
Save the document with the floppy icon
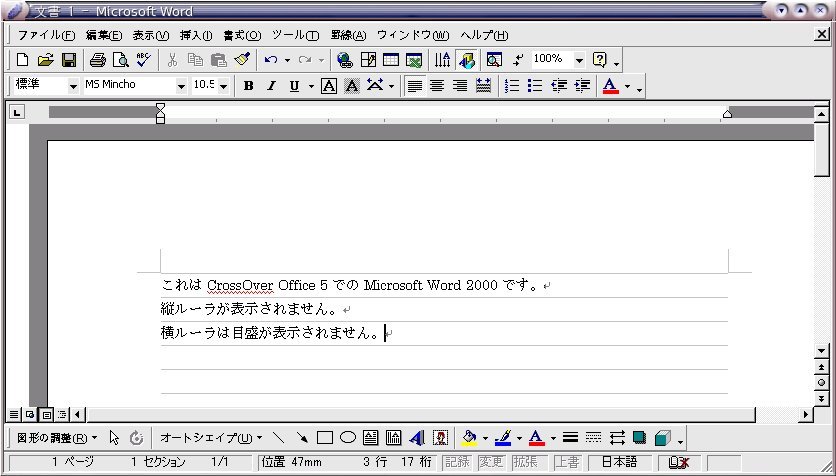point(69,60)
